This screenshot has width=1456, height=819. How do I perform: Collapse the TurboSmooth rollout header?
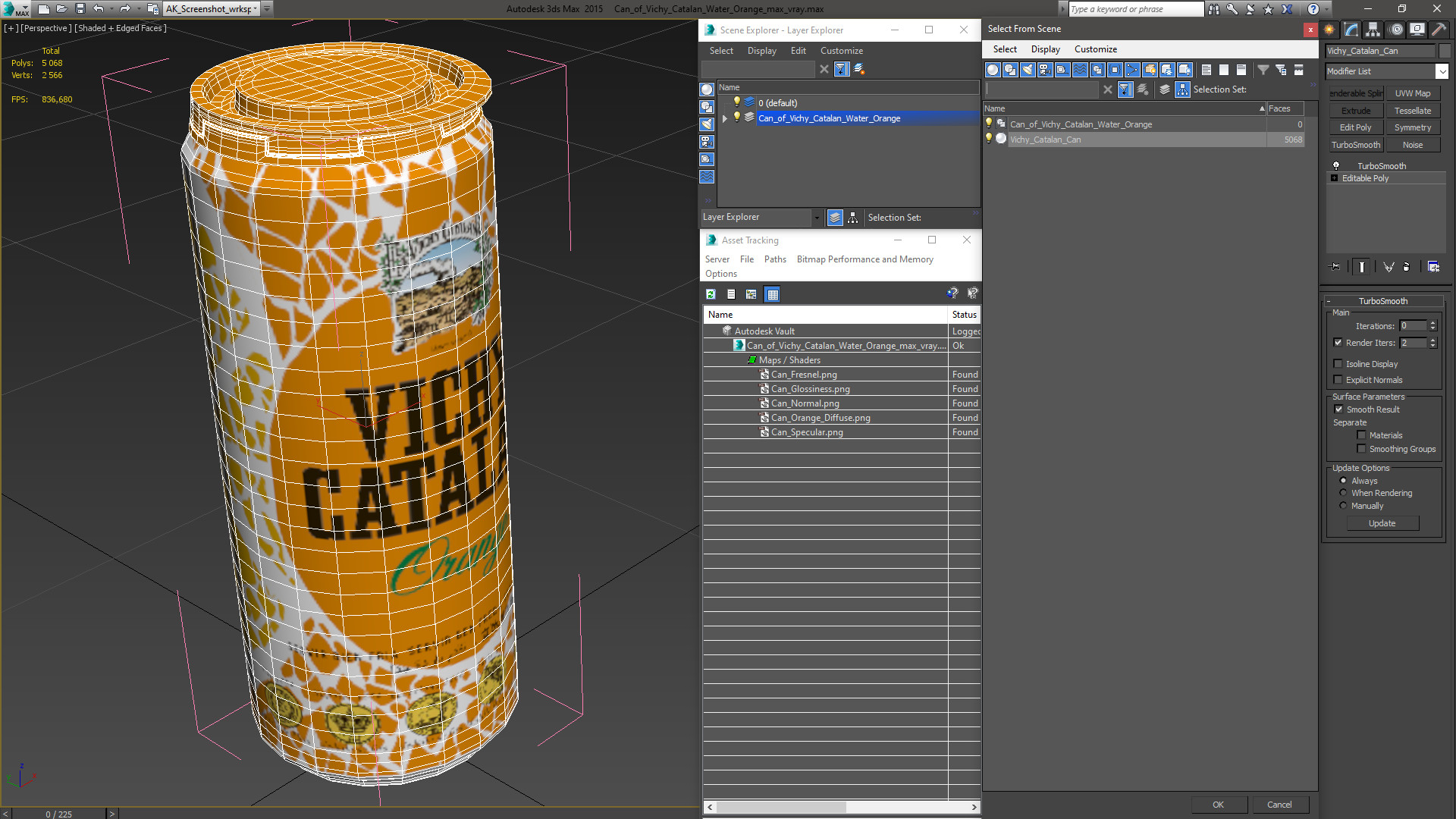[x=1382, y=301]
